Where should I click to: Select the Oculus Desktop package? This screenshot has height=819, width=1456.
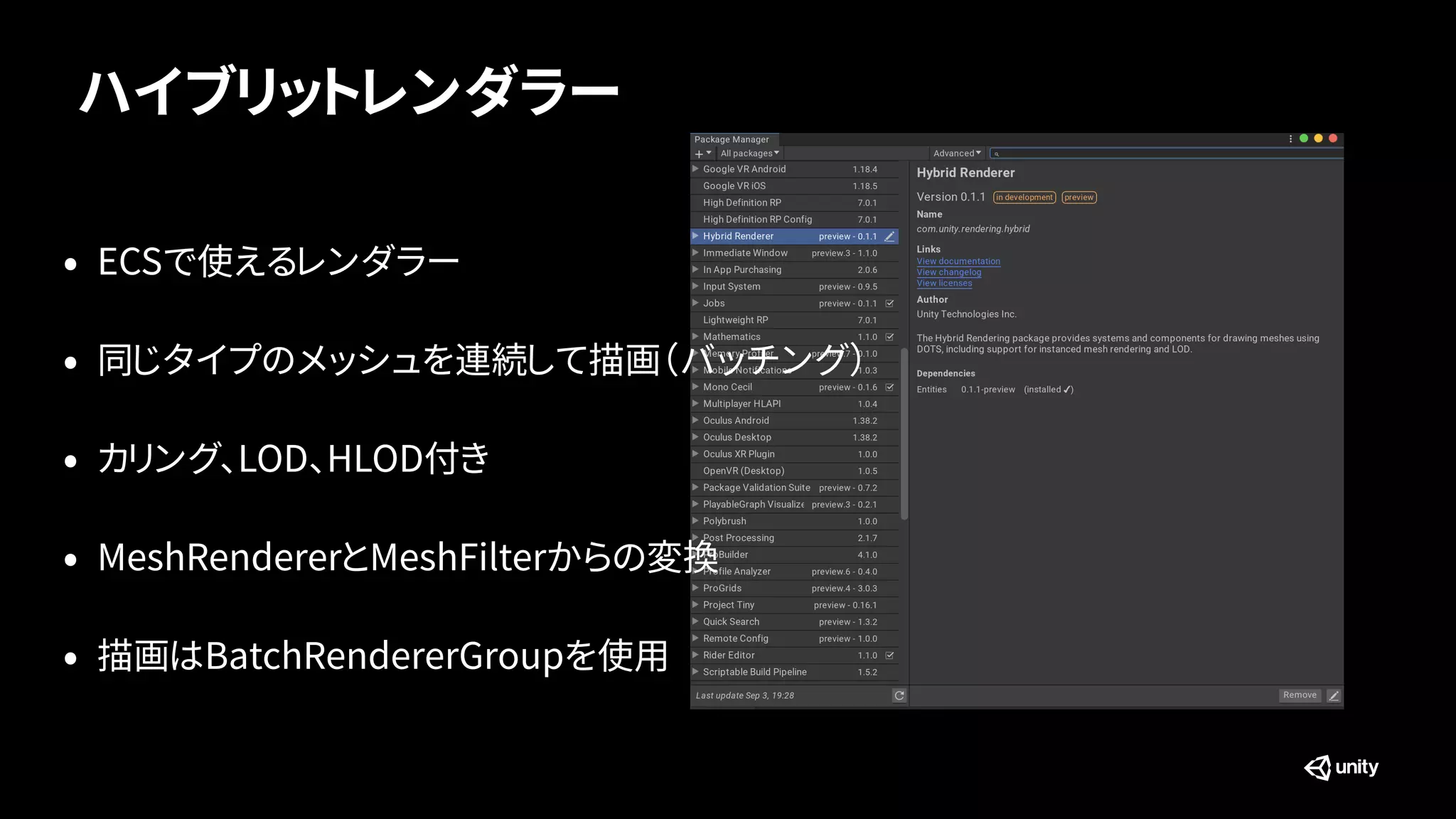795,437
